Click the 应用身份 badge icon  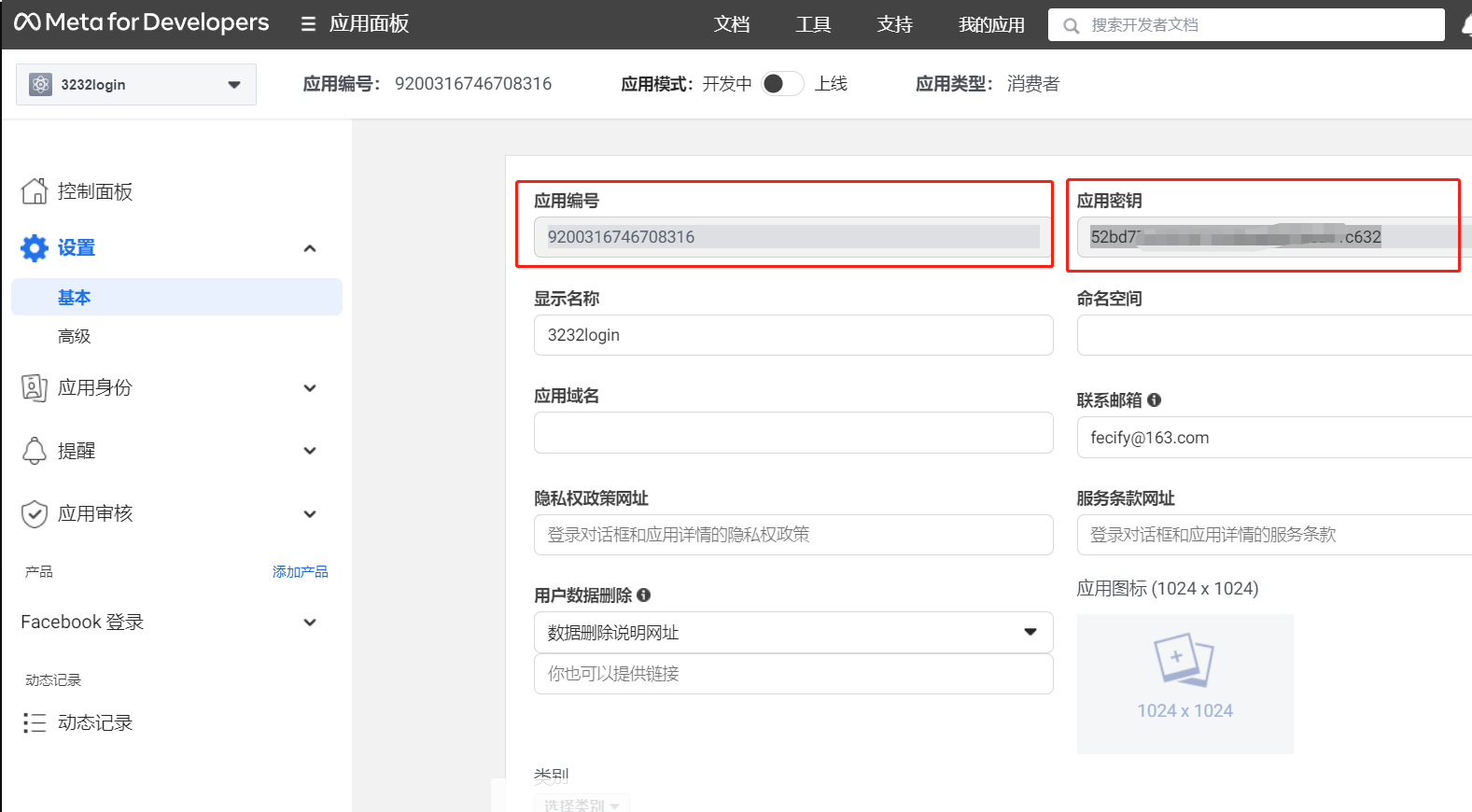pos(35,387)
